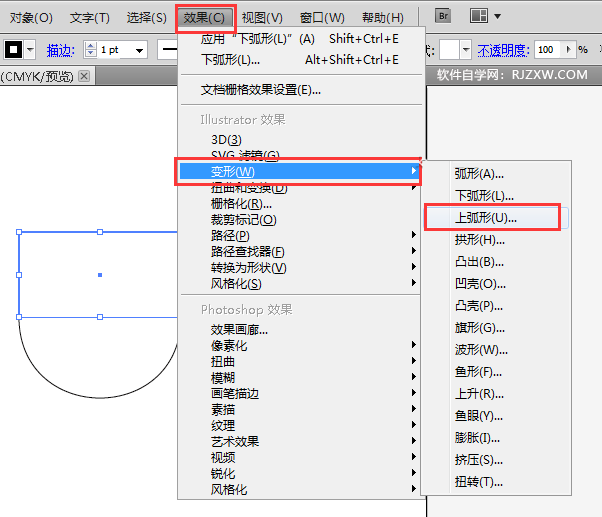This screenshot has height=517, width=602.
Task: Open the 帮助(H) menu
Action: click(383, 18)
